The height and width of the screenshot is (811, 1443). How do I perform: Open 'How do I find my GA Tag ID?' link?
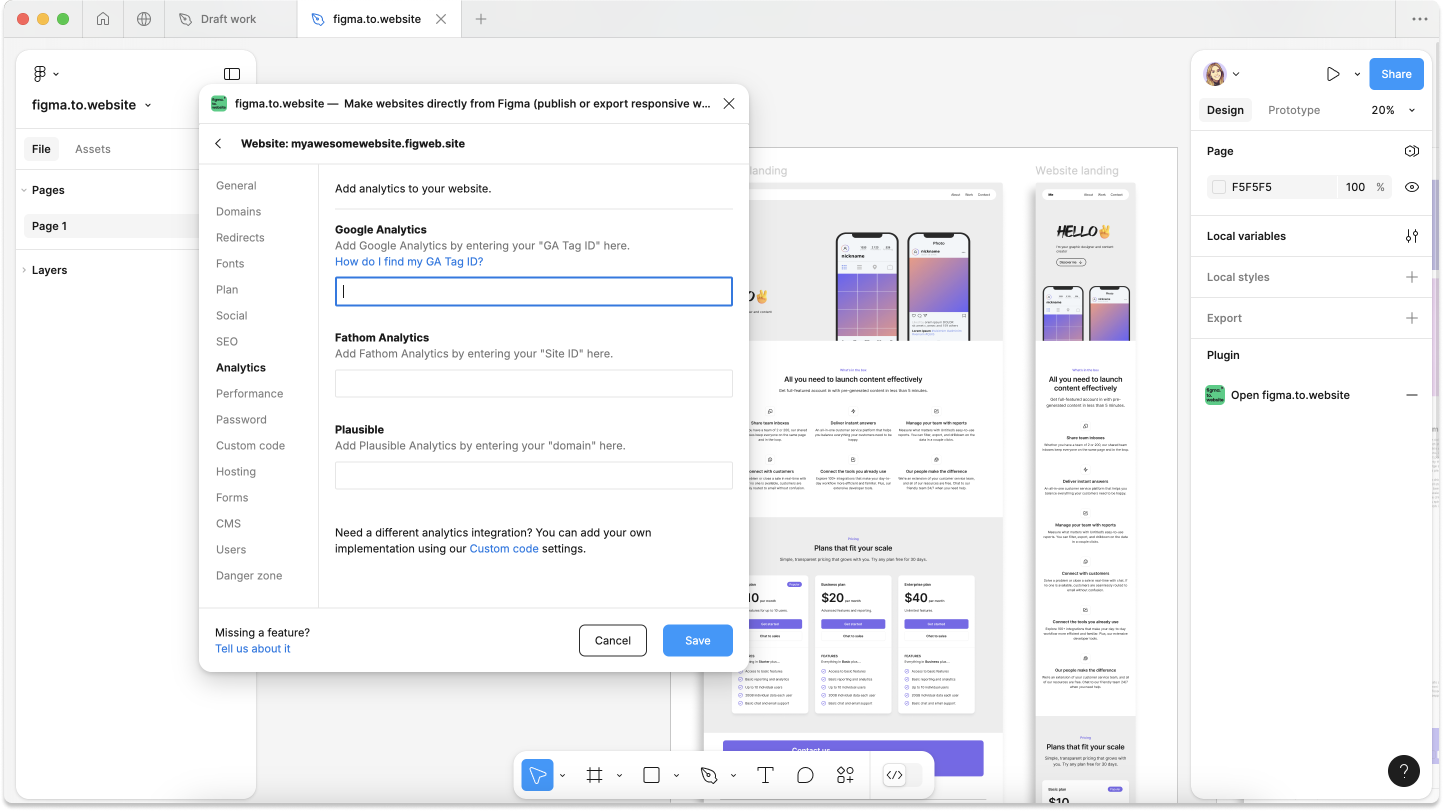409,262
